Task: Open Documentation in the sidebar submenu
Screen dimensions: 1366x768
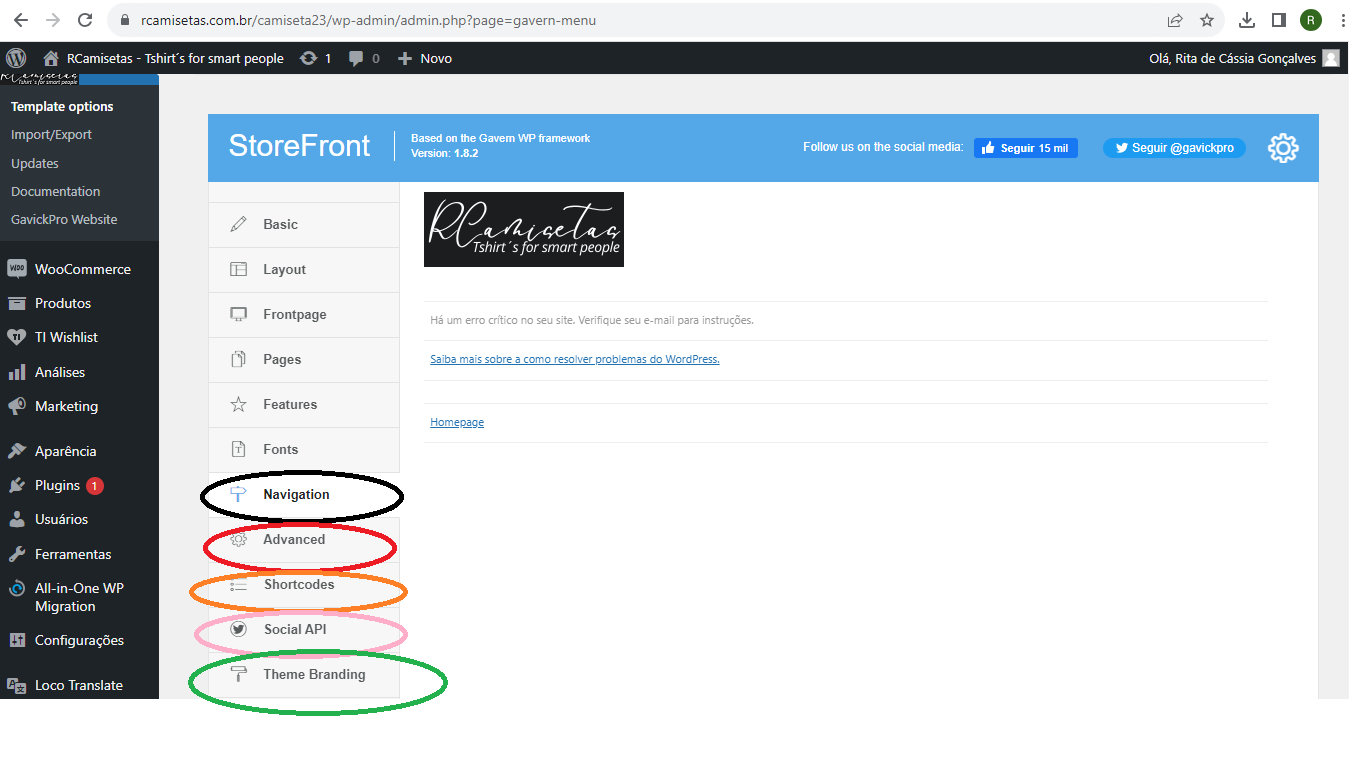Action: click(56, 191)
